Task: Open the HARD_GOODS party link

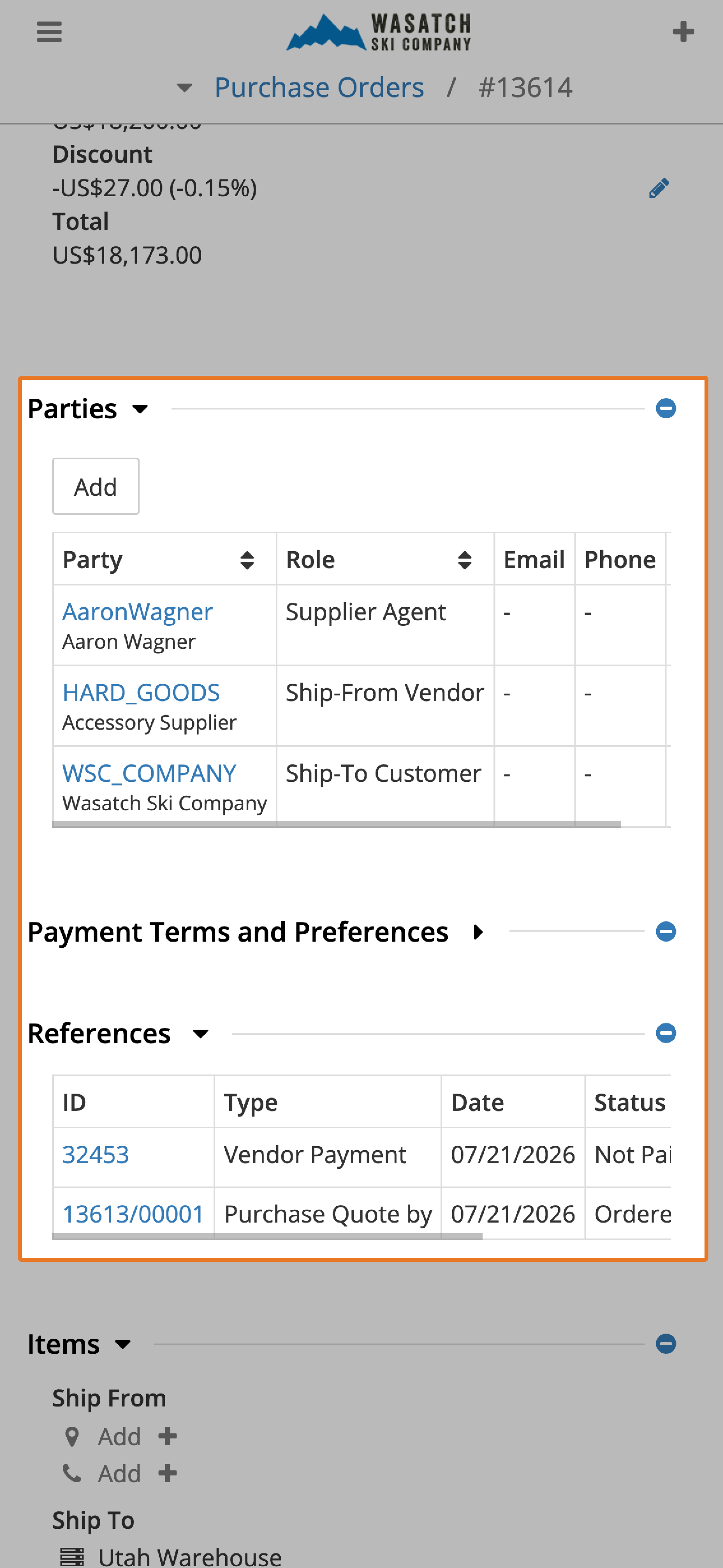Action: coord(141,692)
